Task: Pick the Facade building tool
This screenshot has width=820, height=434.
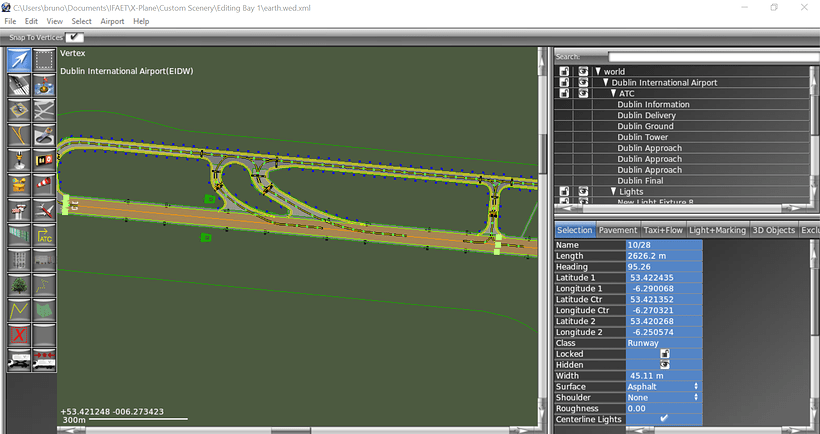Action: tap(19, 260)
